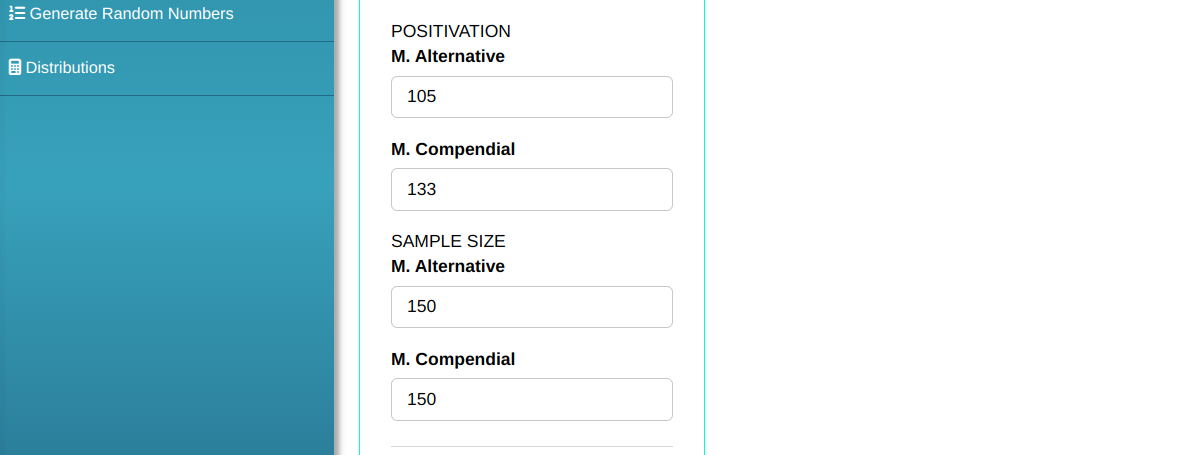1195x455 pixels.
Task: Click the separator line between the sidebar items
Action: click(x=166, y=41)
